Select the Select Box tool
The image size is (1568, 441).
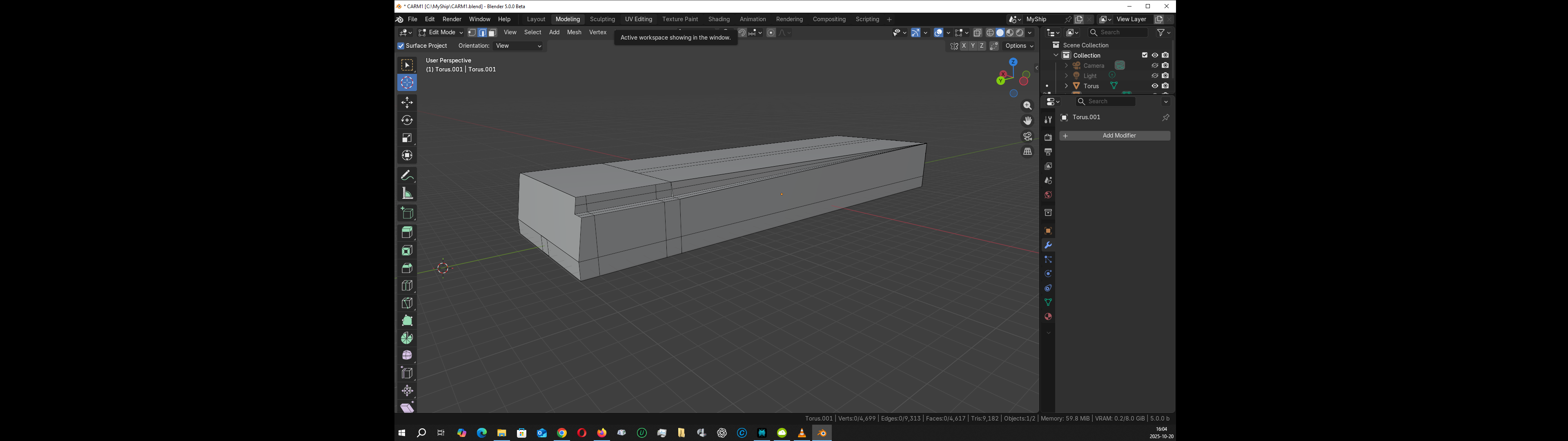pyautogui.click(x=407, y=65)
